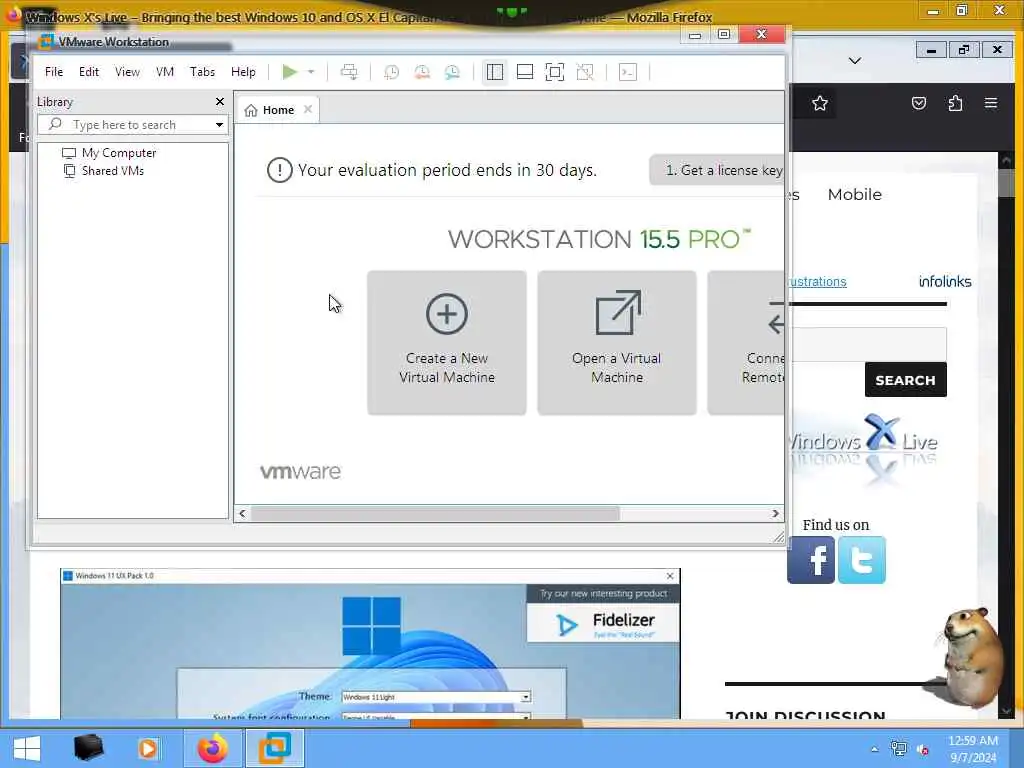Screen dimensions: 1024x768
Task: Click the Take Snapshot toolbar icon
Action: click(391, 72)
